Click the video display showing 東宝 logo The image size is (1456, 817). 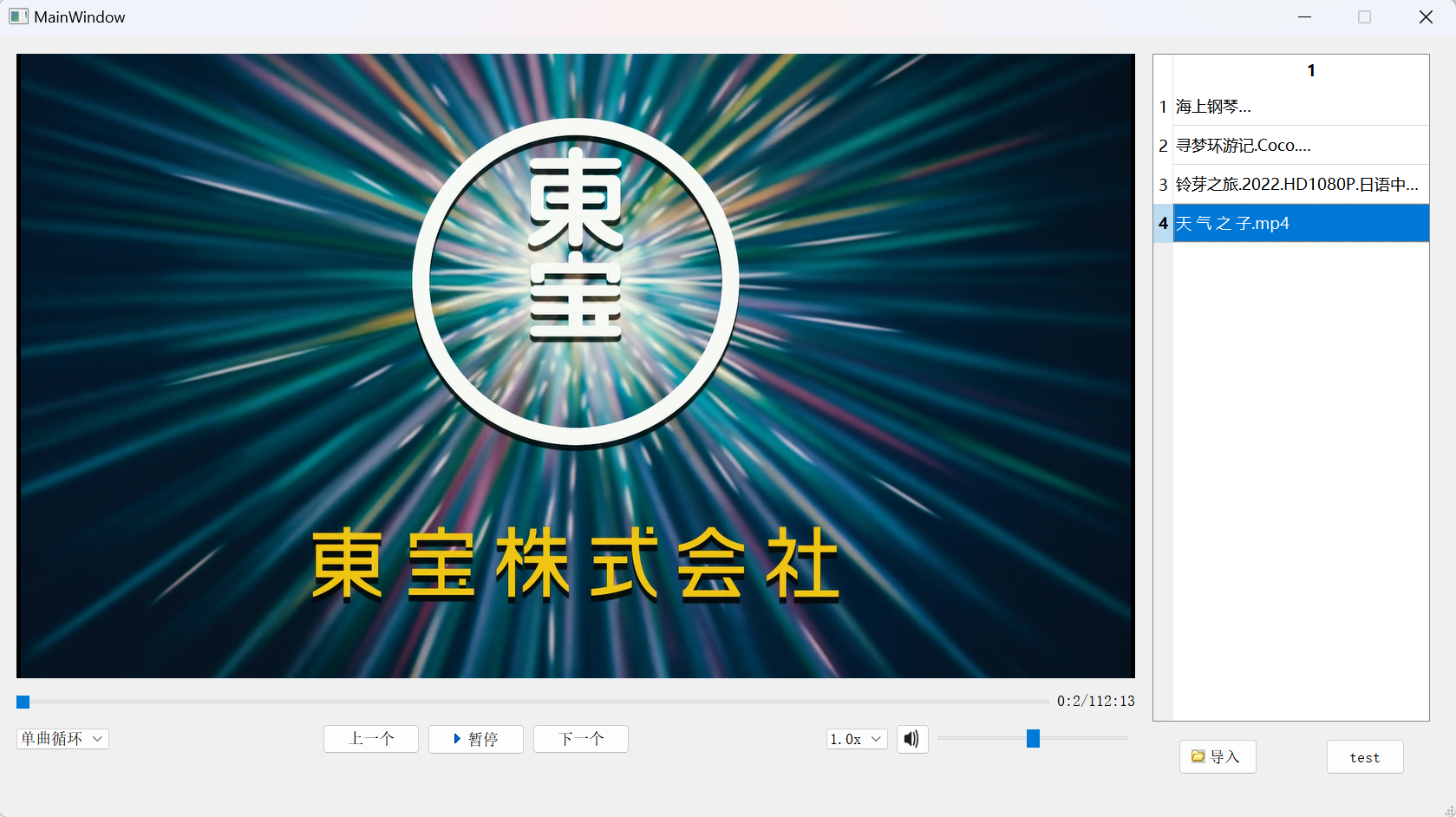click(x=576, y=366)
